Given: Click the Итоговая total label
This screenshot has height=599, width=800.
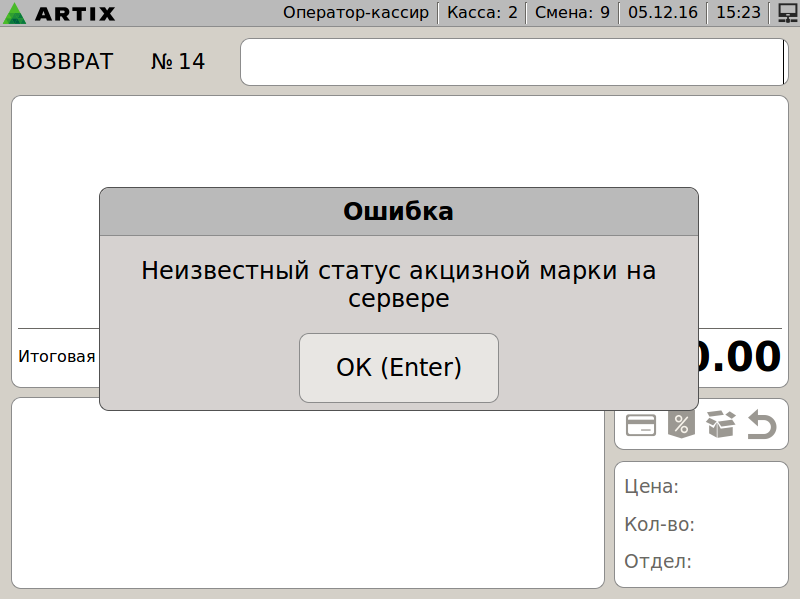Looking at the screenshot, I should point(57,356).
